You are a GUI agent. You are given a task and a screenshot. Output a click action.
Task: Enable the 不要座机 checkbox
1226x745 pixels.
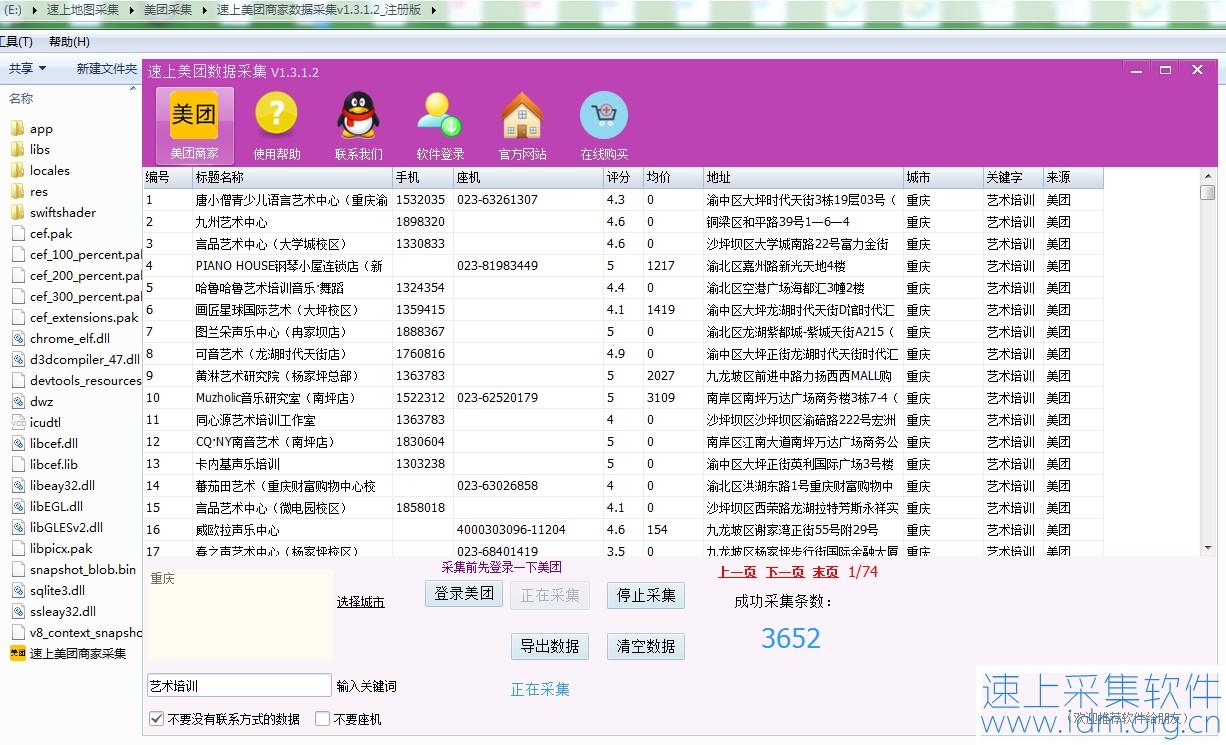pyautogui.click(x=322, y=718)
